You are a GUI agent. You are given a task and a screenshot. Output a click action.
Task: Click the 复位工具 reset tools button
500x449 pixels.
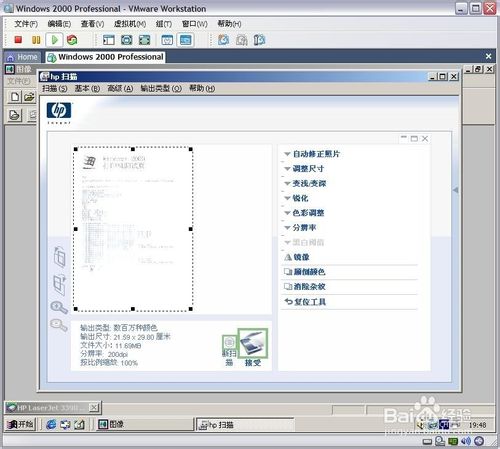pos(305,302)
